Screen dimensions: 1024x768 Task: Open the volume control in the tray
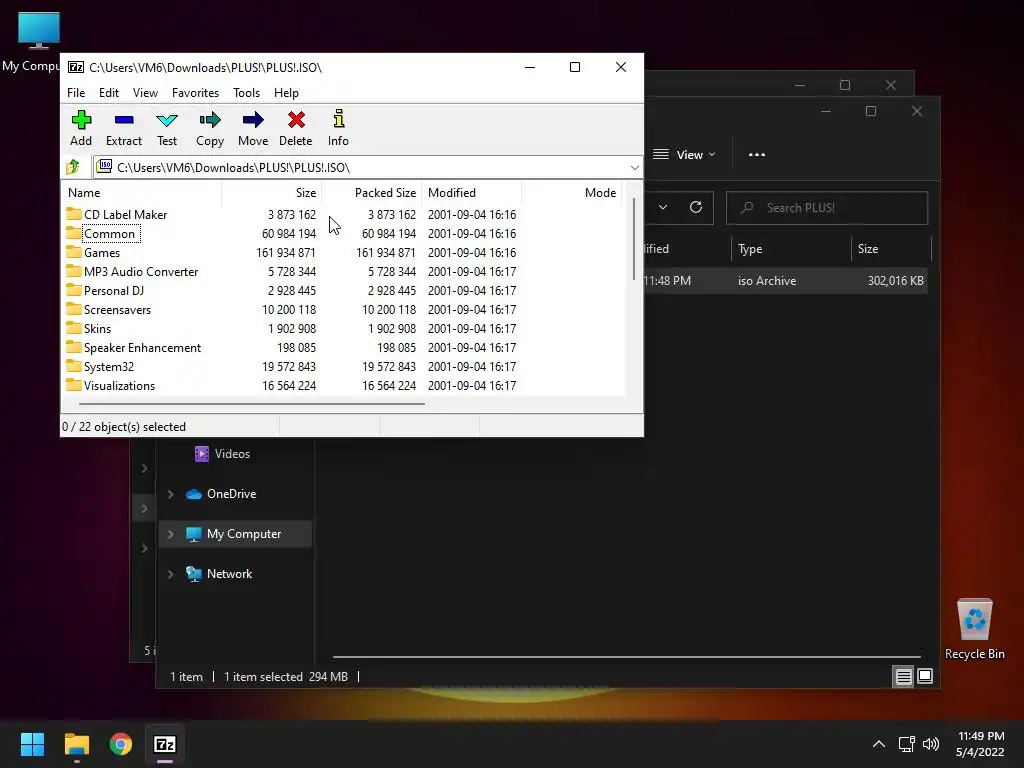click(x=931, y=744)
